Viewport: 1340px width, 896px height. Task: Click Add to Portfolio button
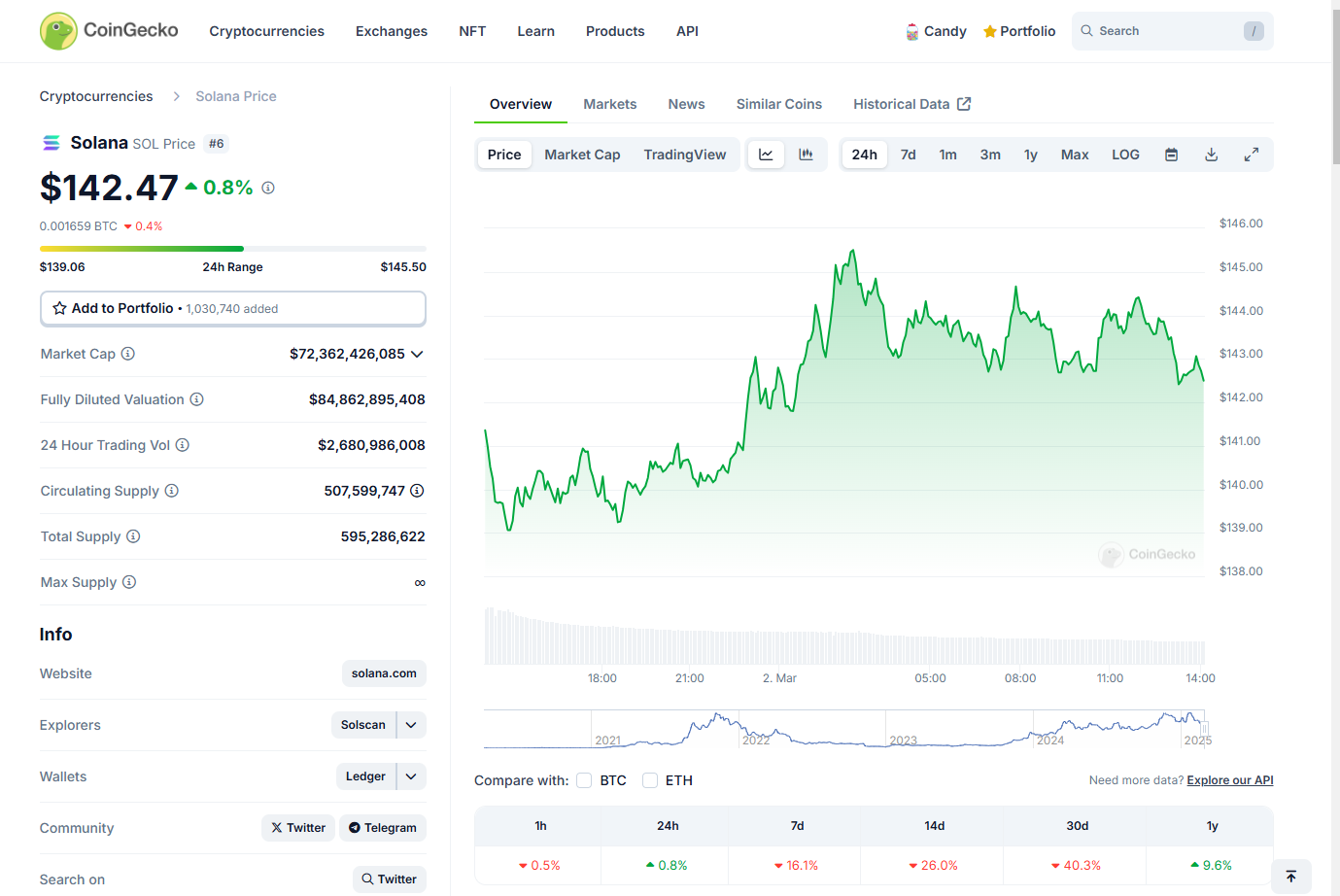233,308
